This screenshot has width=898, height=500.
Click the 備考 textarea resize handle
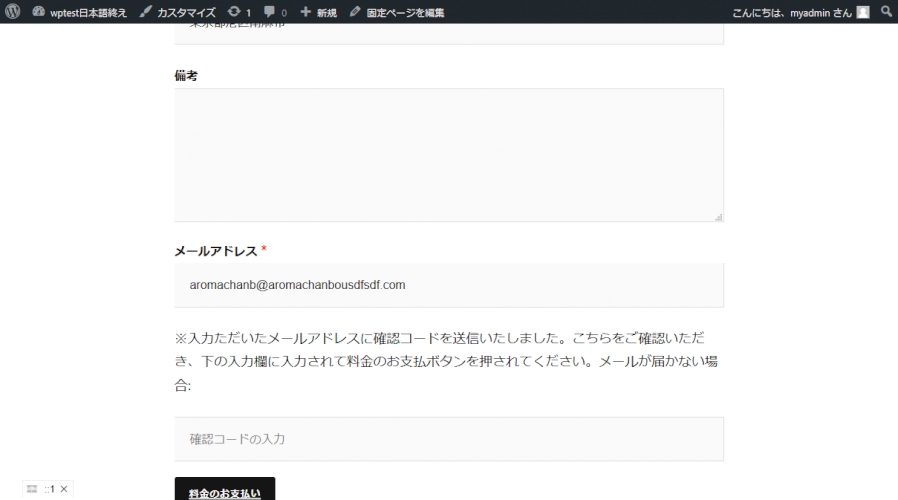[x=719, y=217]
